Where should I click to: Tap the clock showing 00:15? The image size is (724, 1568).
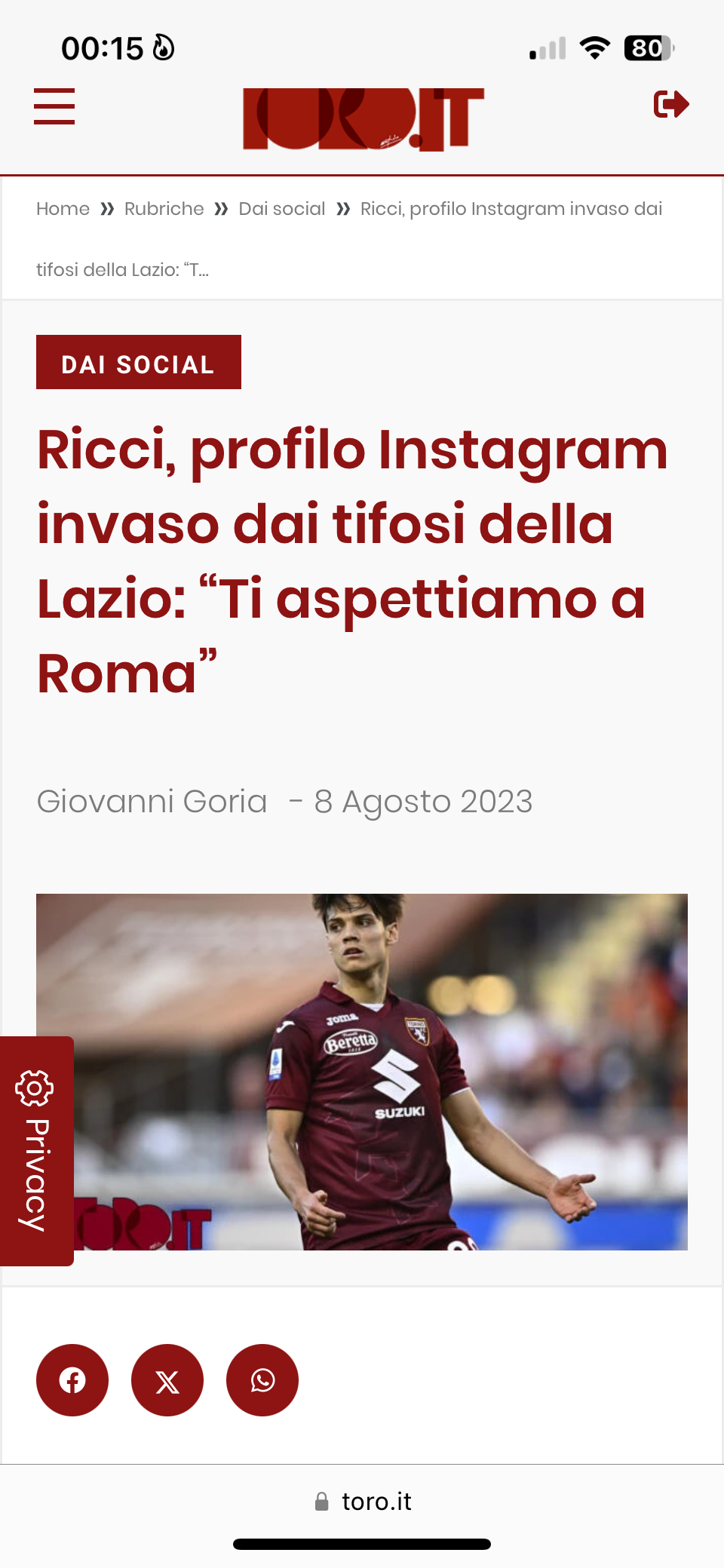(102, 48)
